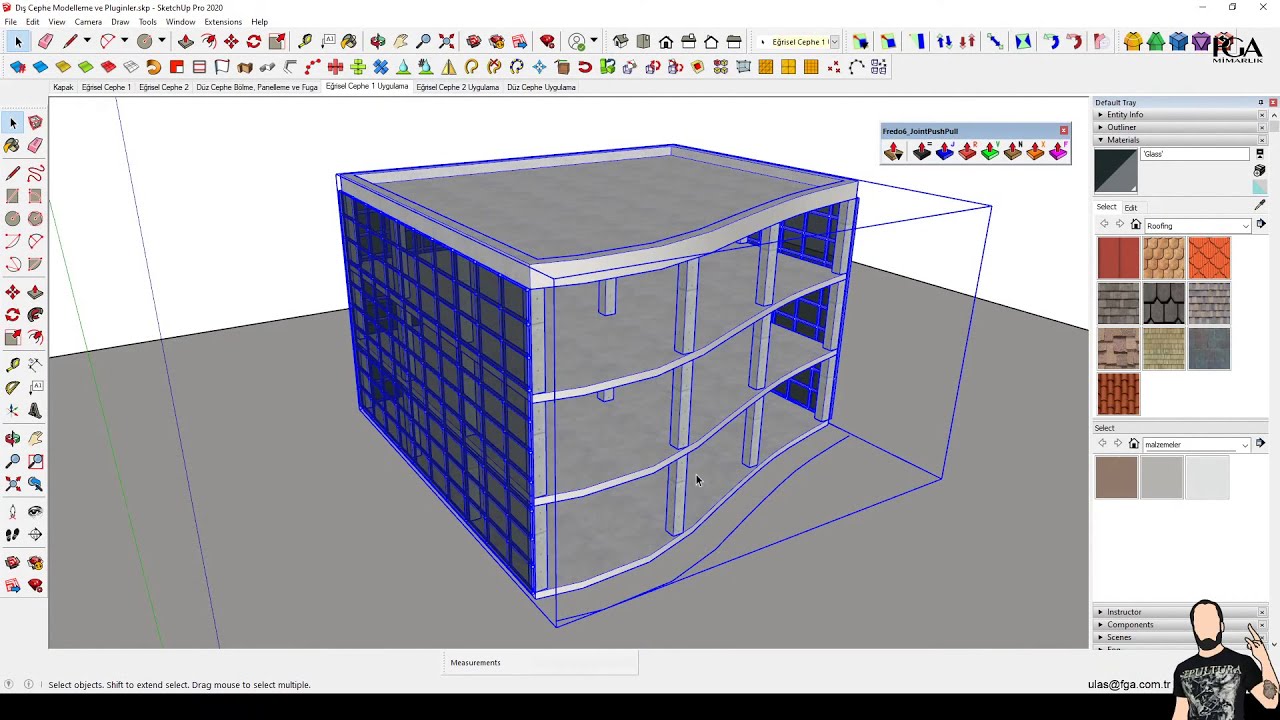Select the Eraser tool in top toolbar

click(45, 41)
